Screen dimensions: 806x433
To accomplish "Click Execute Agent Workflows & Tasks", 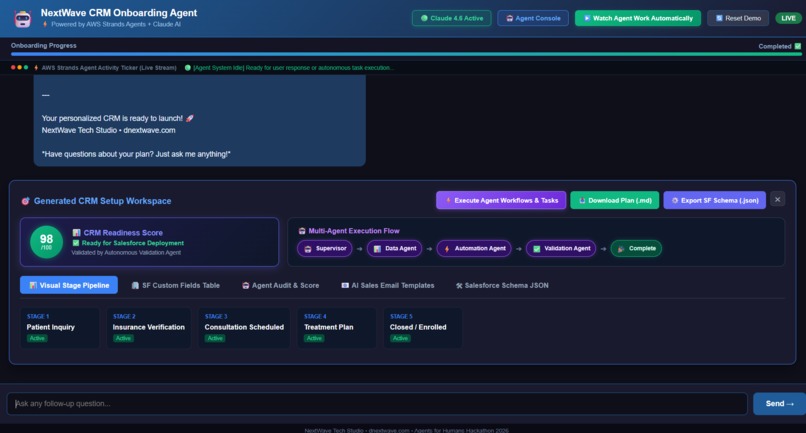I will (501, 201).
